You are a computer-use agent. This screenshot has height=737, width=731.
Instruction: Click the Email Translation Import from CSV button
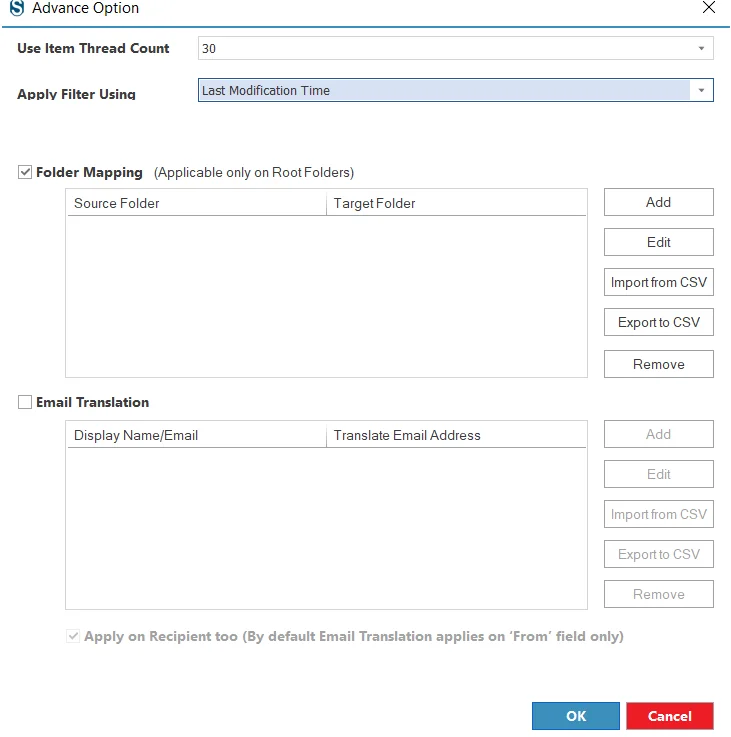click(x=659, y=514)
